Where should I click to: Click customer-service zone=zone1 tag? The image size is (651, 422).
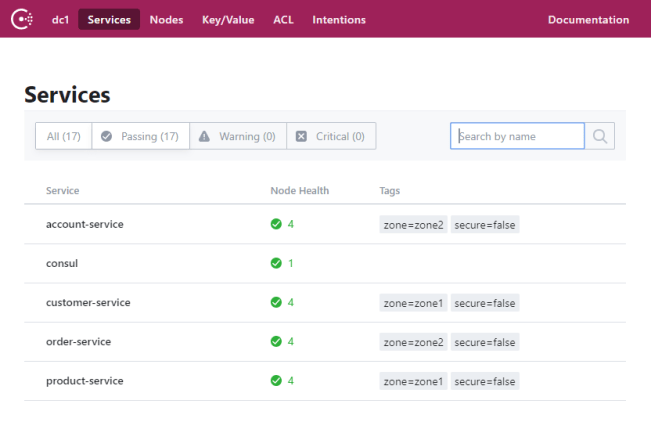tap(413, 303)
